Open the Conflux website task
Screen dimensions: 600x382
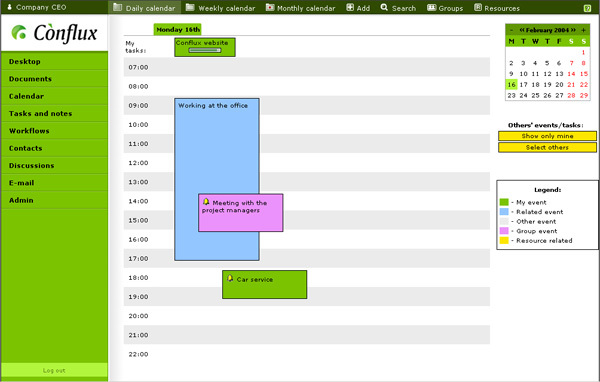click(205, 47)
